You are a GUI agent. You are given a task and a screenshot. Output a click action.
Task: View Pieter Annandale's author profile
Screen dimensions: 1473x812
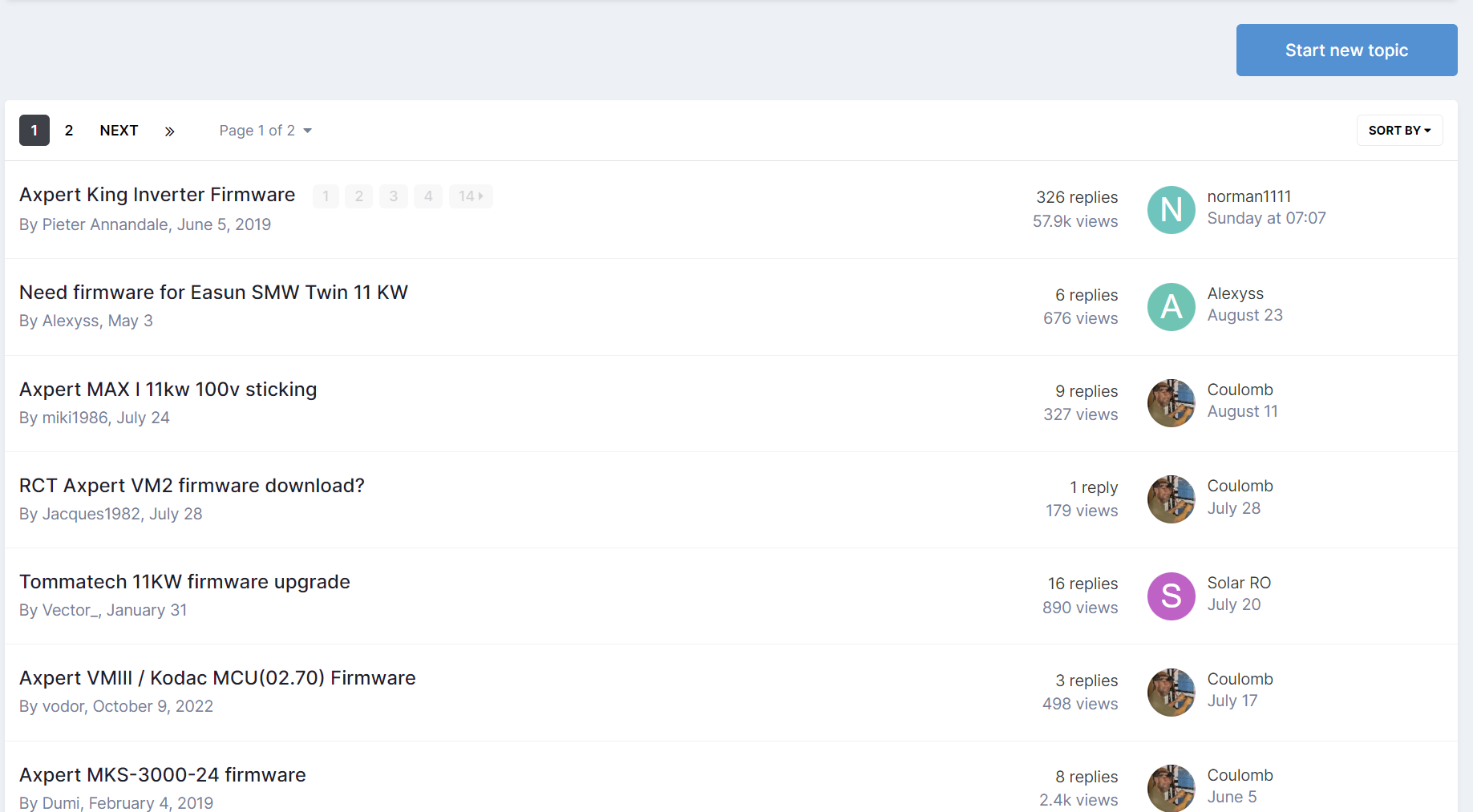tap(105, 224)
